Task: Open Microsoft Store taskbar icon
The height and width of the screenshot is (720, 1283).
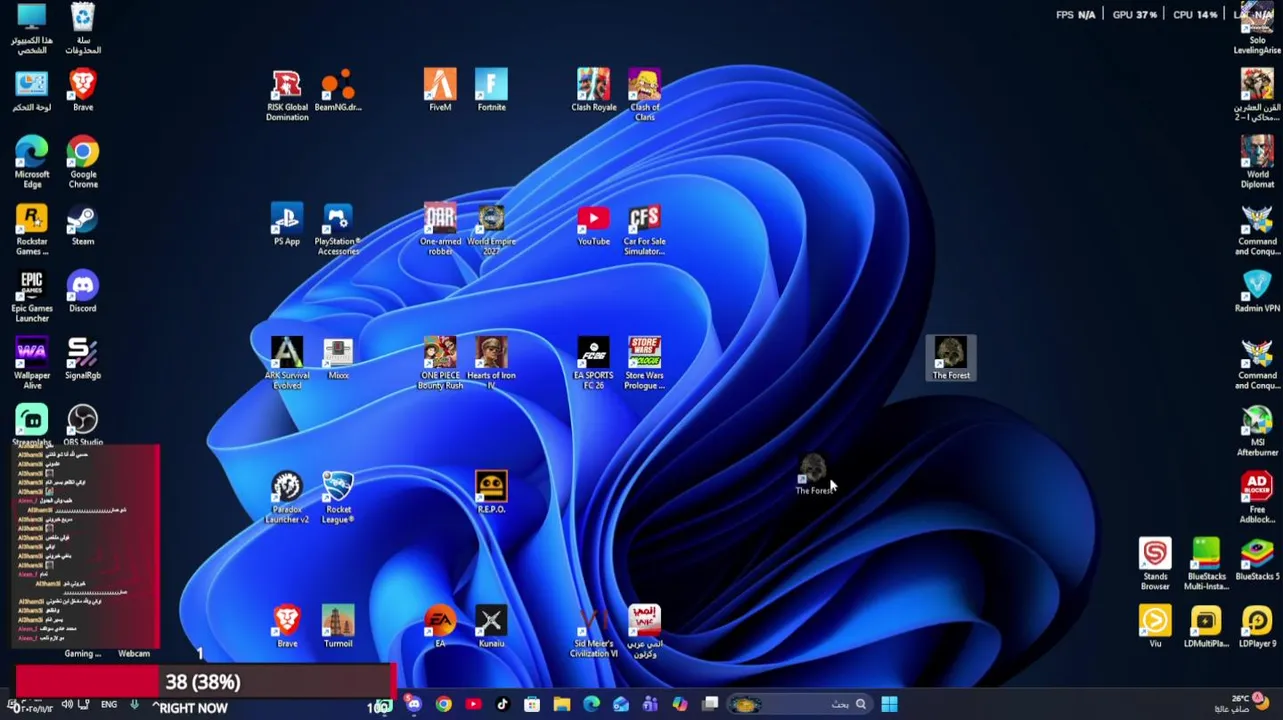Action: (x=532, y=705)
